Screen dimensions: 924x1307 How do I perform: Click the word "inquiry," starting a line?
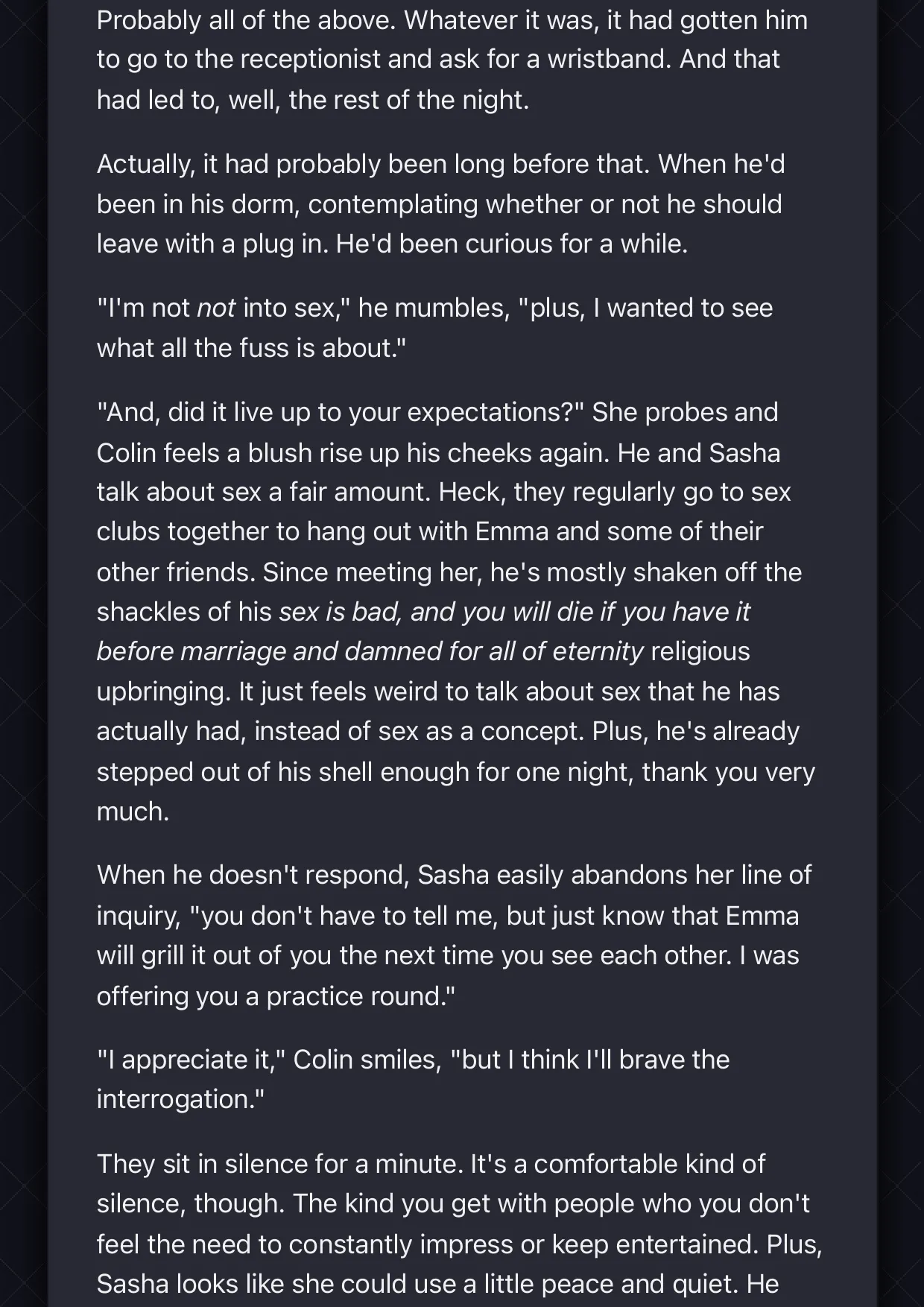tap(139, 916)
